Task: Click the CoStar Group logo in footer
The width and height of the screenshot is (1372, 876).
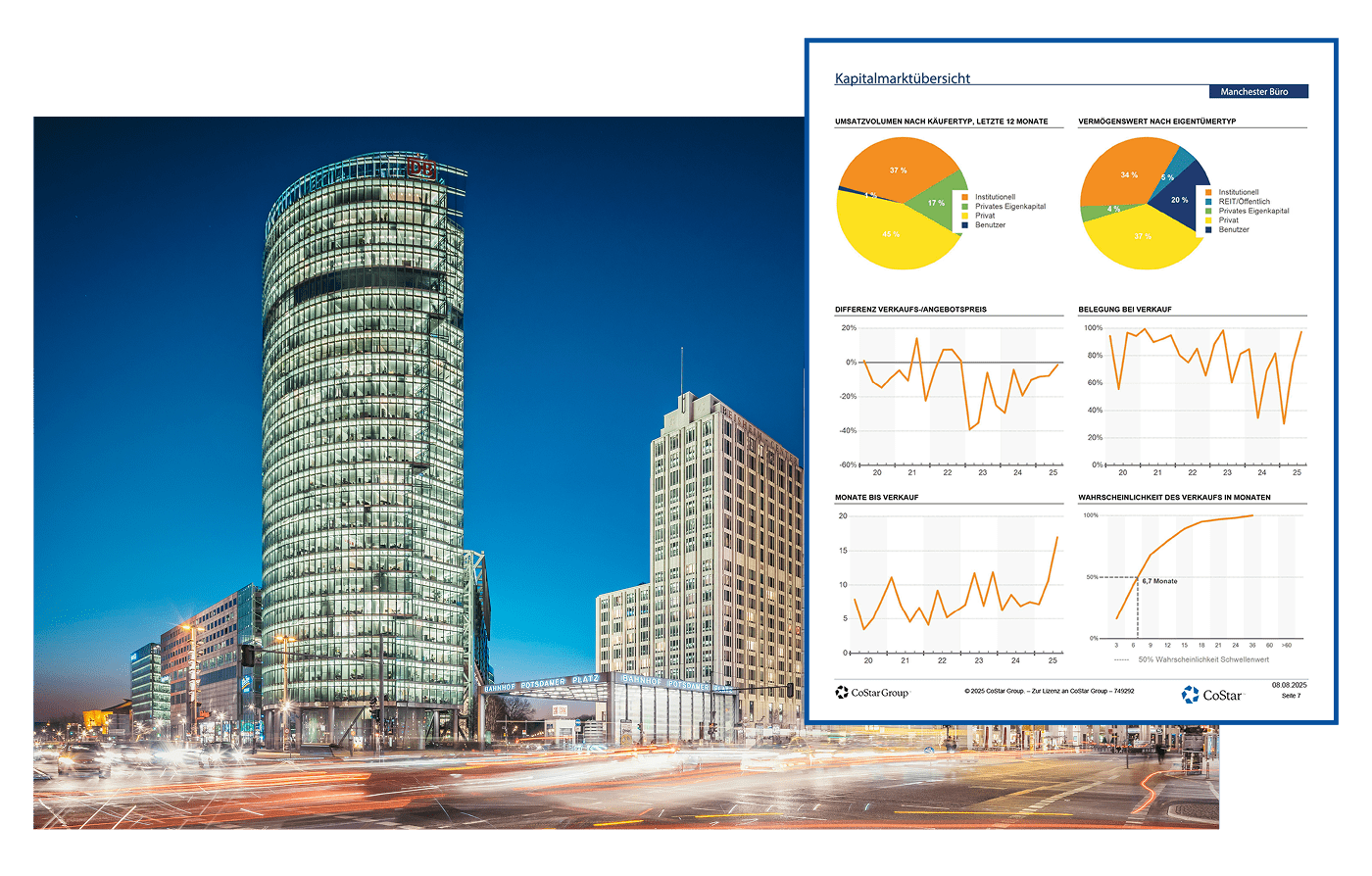Action: tap(871, 693)
